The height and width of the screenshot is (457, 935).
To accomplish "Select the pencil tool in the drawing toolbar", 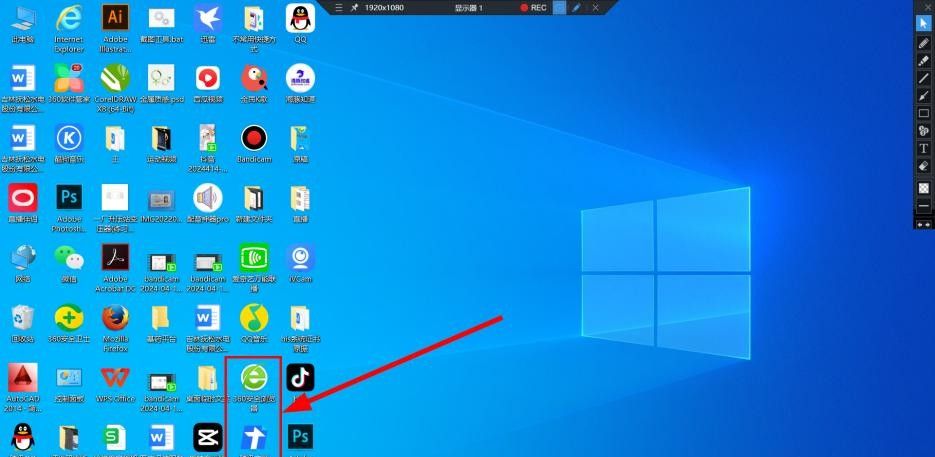I will [924, 43].
